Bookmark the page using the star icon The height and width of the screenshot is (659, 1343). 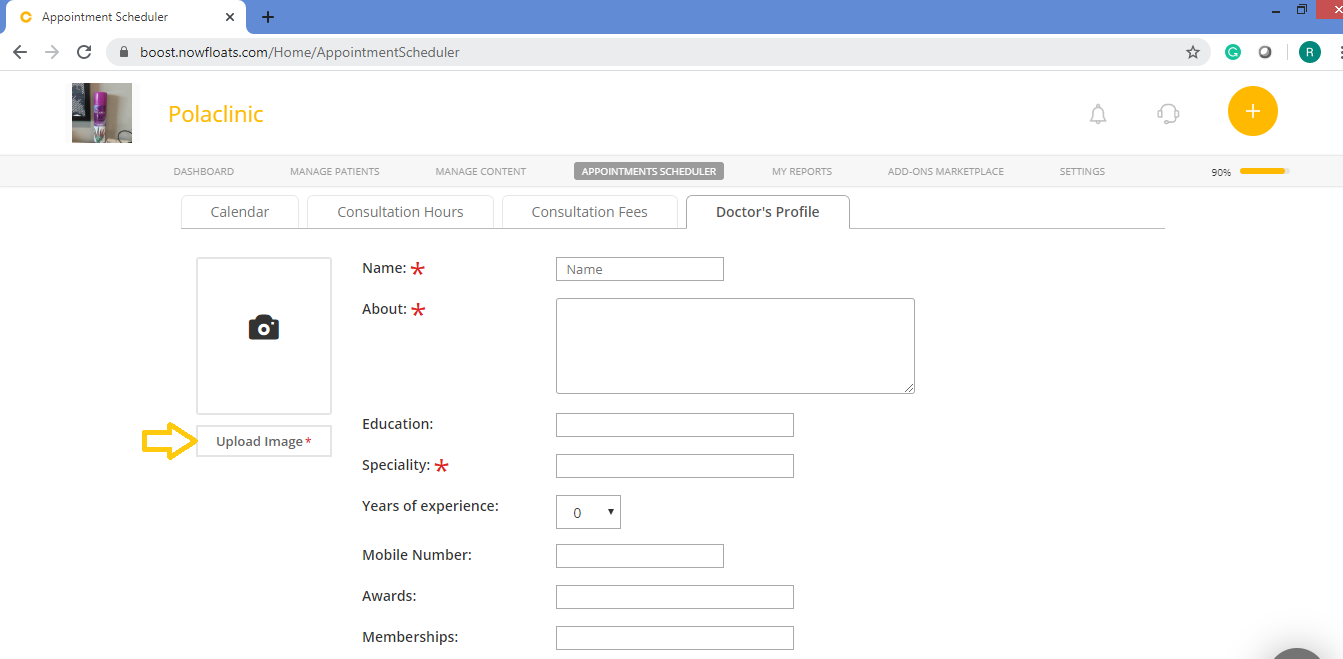[1192, 51]
